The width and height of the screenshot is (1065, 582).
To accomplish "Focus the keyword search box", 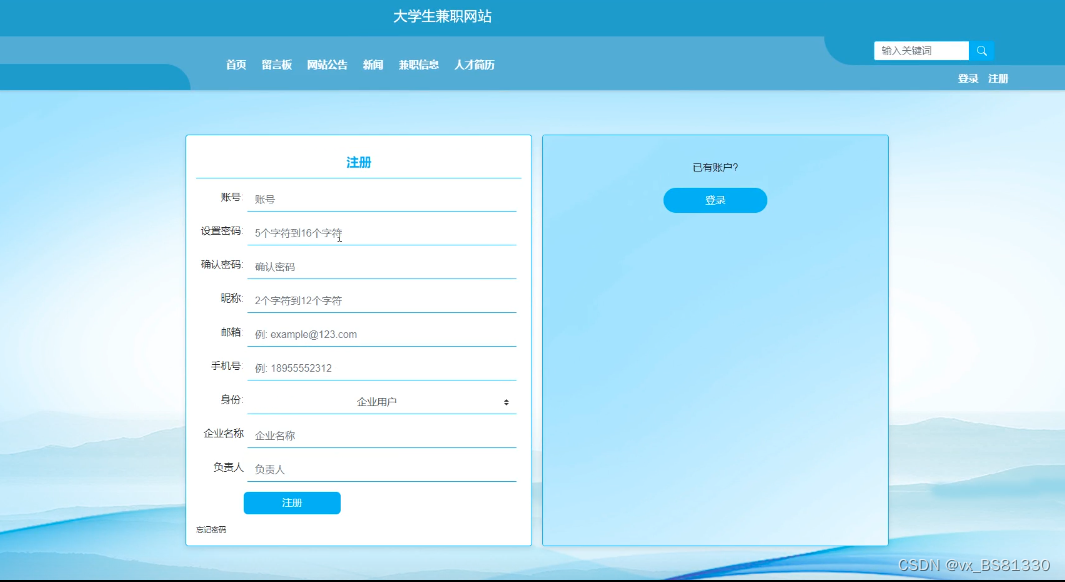I will pos(922,51).
